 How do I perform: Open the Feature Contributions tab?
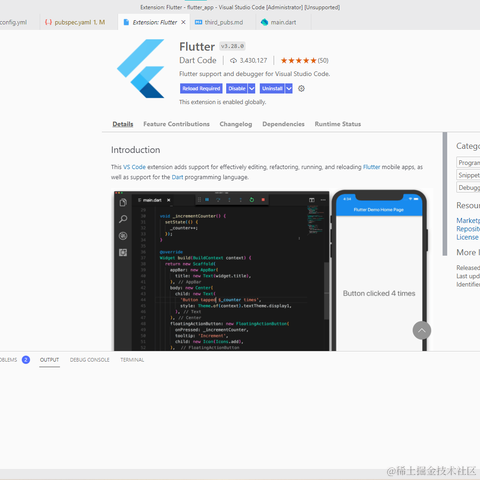coord(176,124)
